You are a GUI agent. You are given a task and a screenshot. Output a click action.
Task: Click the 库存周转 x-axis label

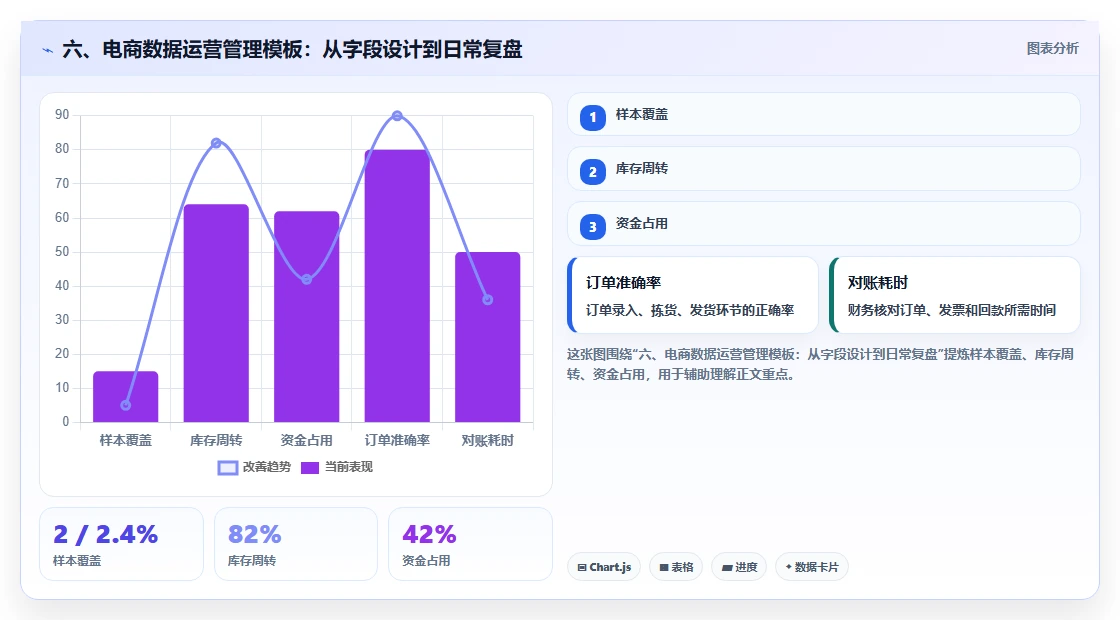(x=216, y=440)
